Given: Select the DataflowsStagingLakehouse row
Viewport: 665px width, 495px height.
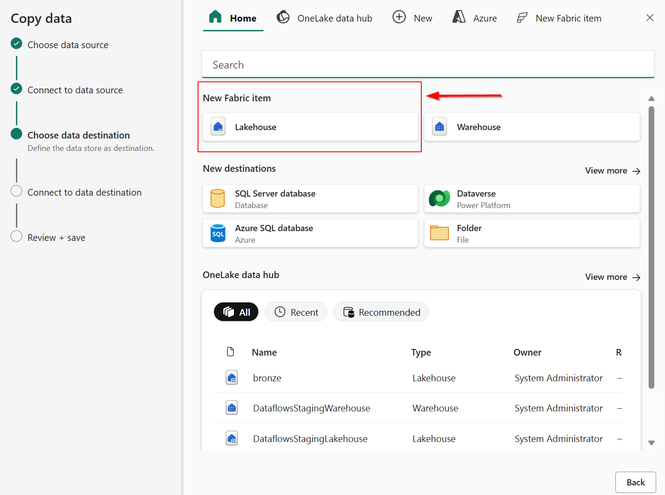Looking at the screenshot, I should pos(418,438).
